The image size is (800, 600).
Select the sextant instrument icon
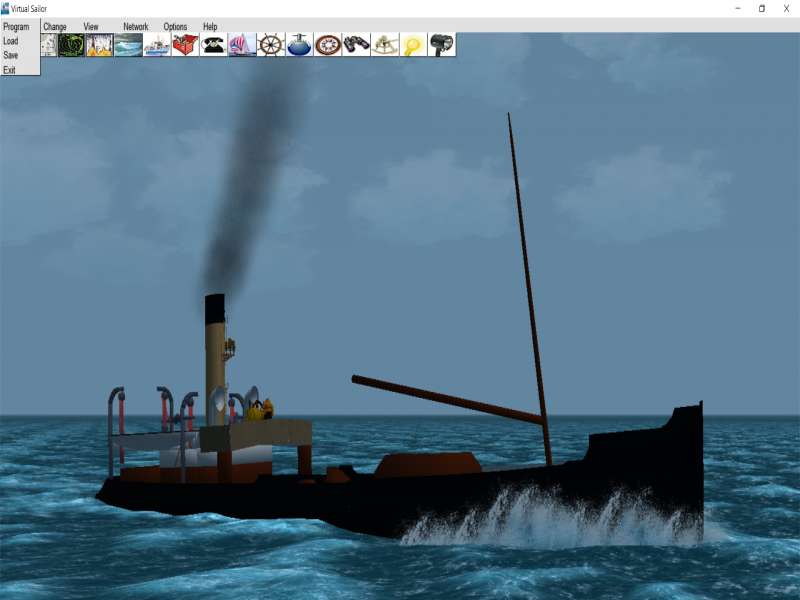385,45
